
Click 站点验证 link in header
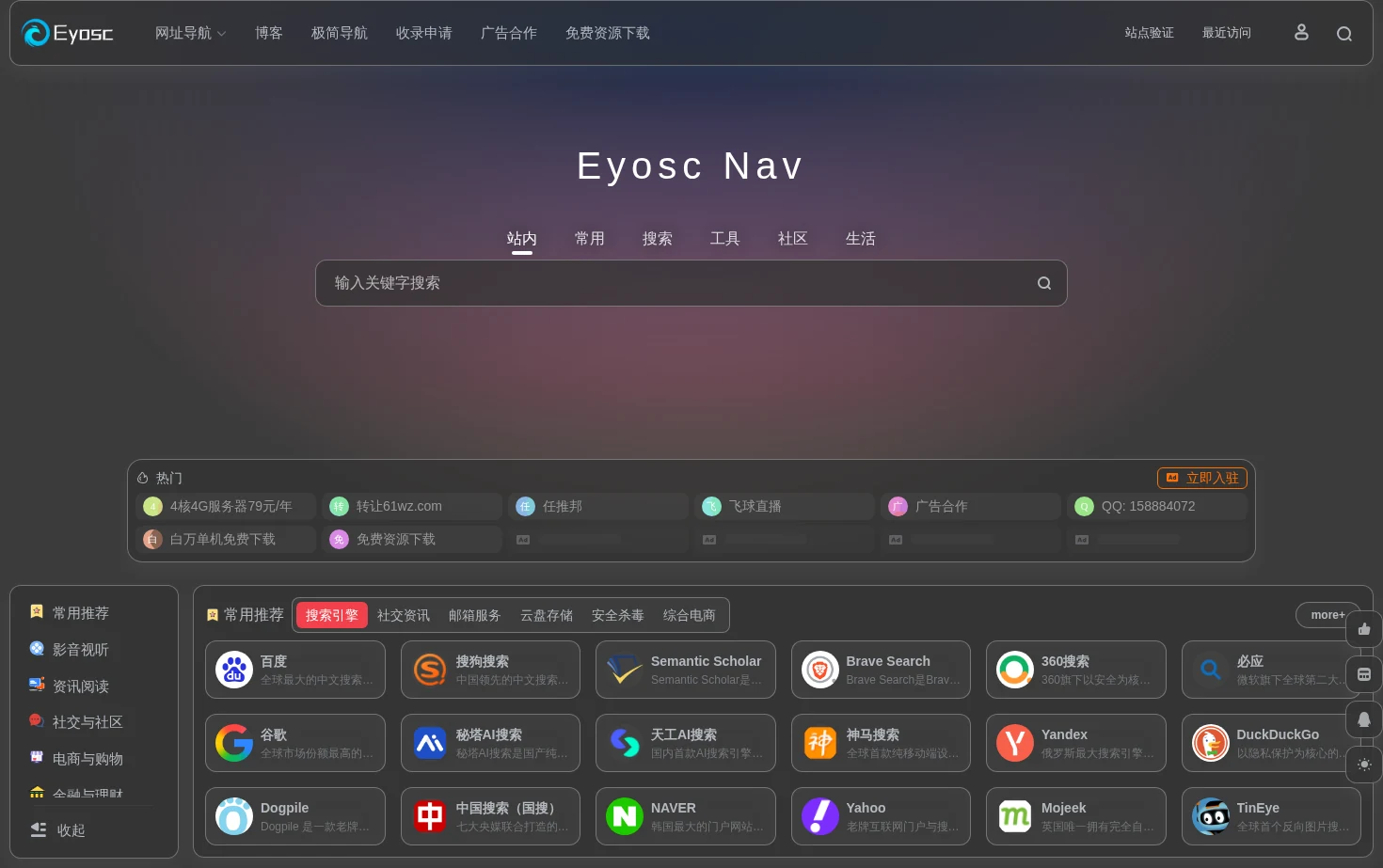pyautogui.click(x=1150, y=33)
